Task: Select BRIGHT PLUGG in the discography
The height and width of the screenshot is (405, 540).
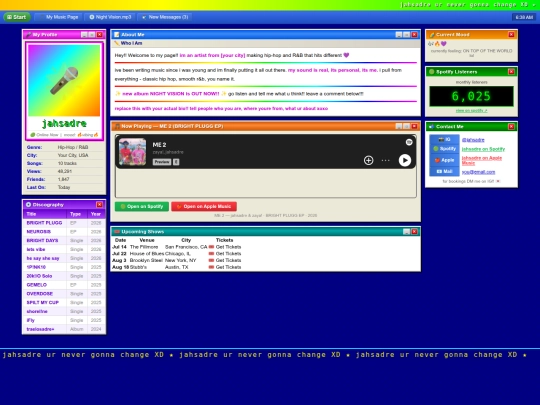Action: pos(44,223)
